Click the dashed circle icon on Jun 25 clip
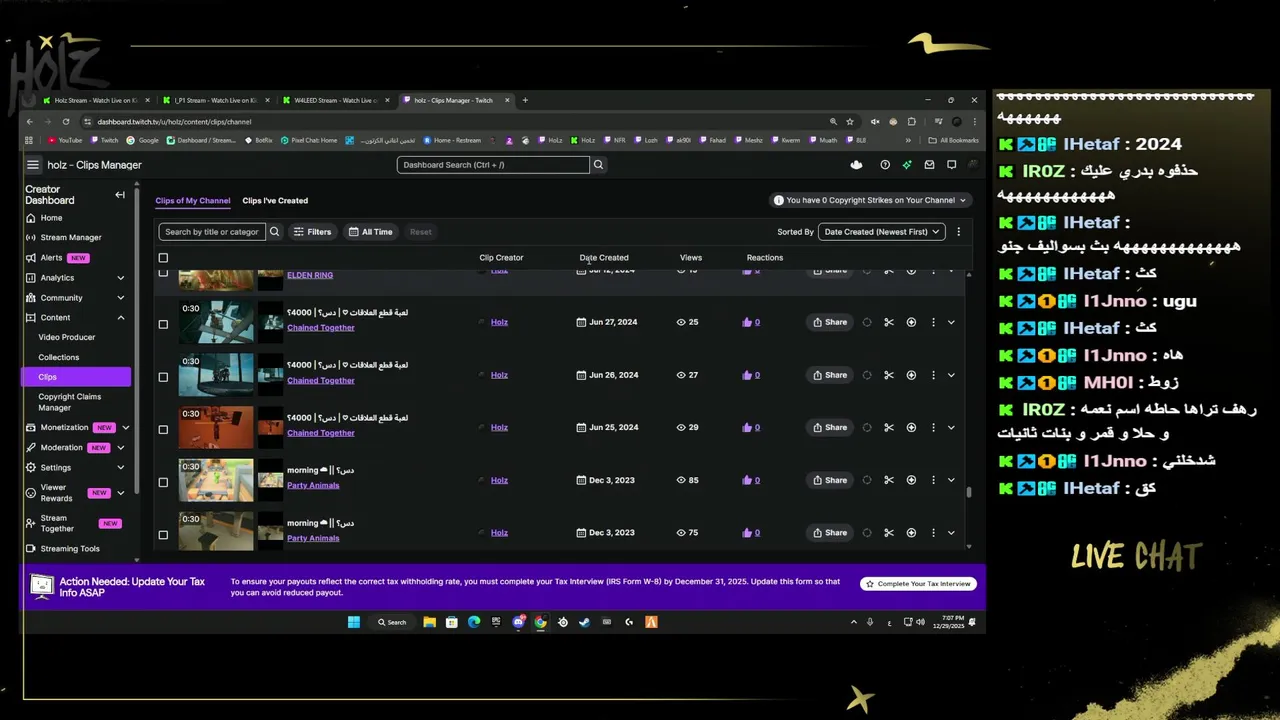Image resolution: width=1280 pixels, height=720 pixels. [x=866, y=428]
